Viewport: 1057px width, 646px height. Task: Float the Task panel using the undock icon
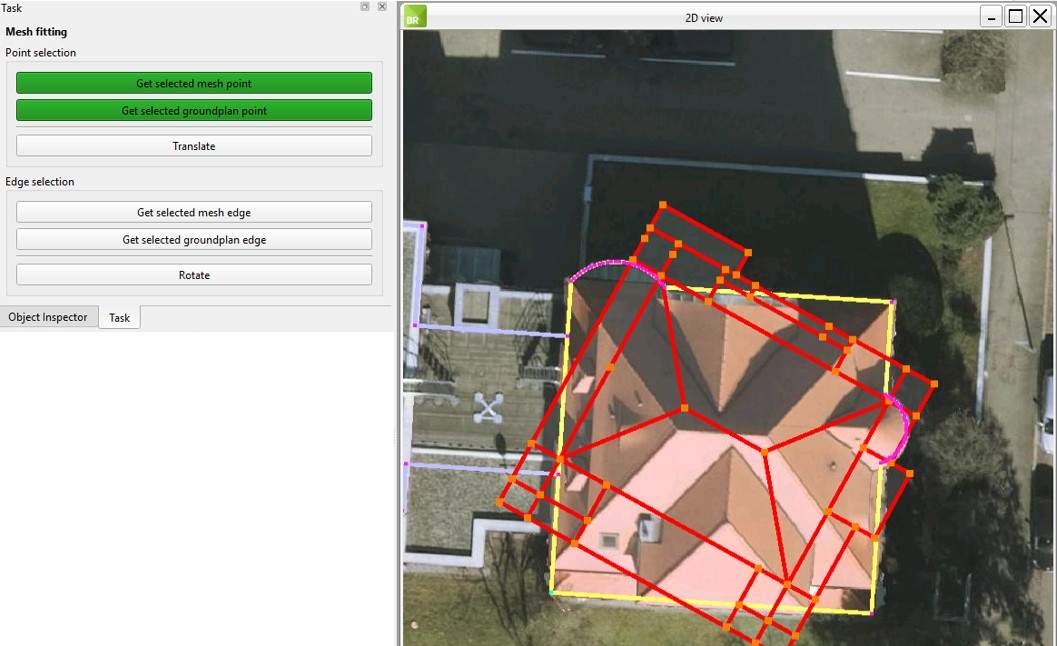(365, 7)
